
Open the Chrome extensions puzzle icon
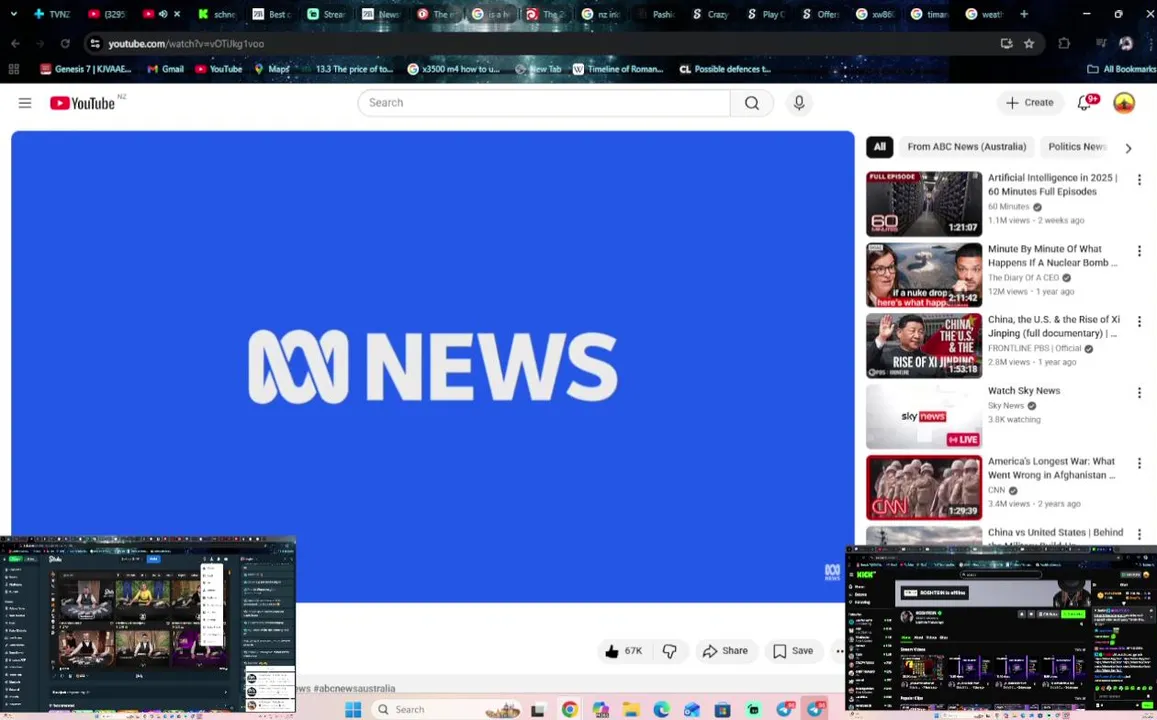(x=1063, y=44)
